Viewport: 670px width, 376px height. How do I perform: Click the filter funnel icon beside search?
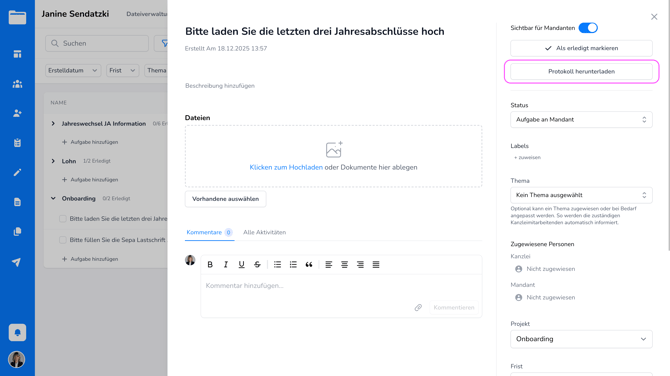tap(164, 43)
